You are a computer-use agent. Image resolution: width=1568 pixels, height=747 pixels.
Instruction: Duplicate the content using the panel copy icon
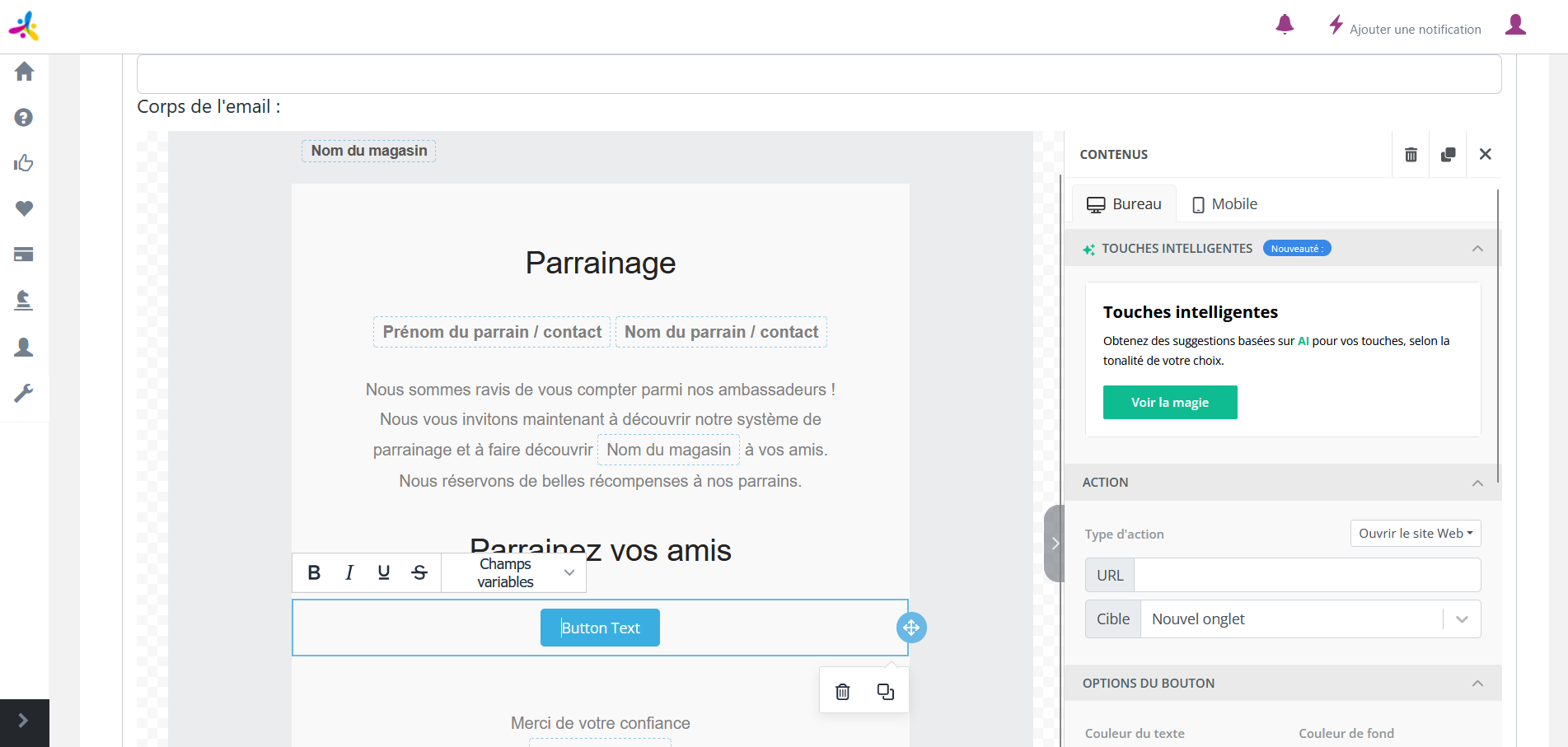1448,155
